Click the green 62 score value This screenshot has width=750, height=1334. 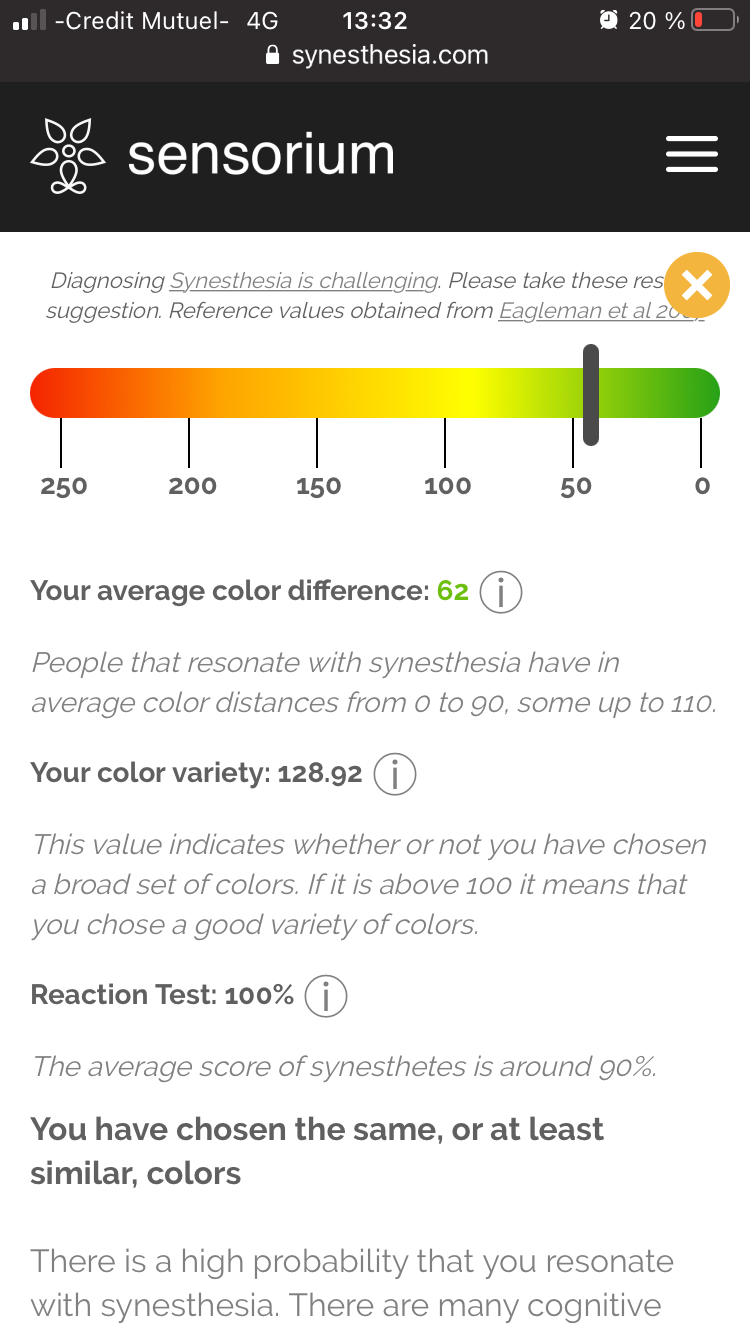pos(453,591)
